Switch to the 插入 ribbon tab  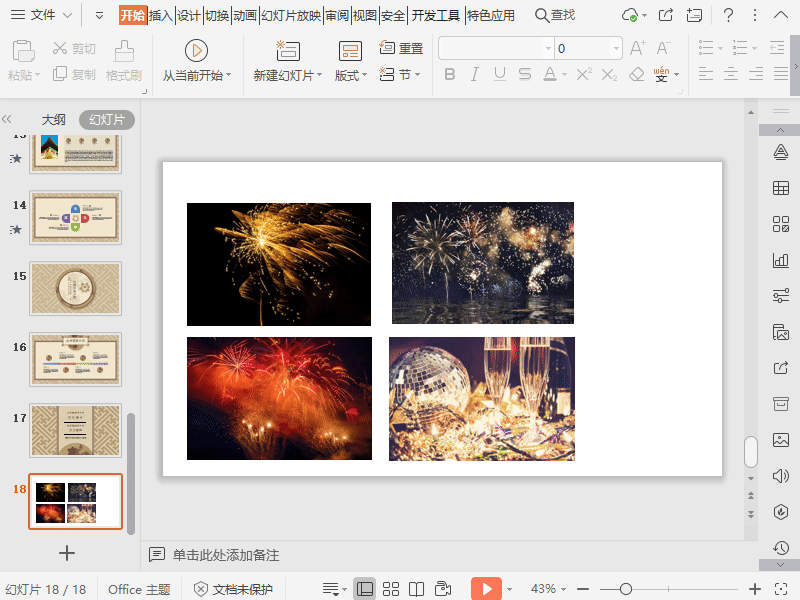click(161, 15)
